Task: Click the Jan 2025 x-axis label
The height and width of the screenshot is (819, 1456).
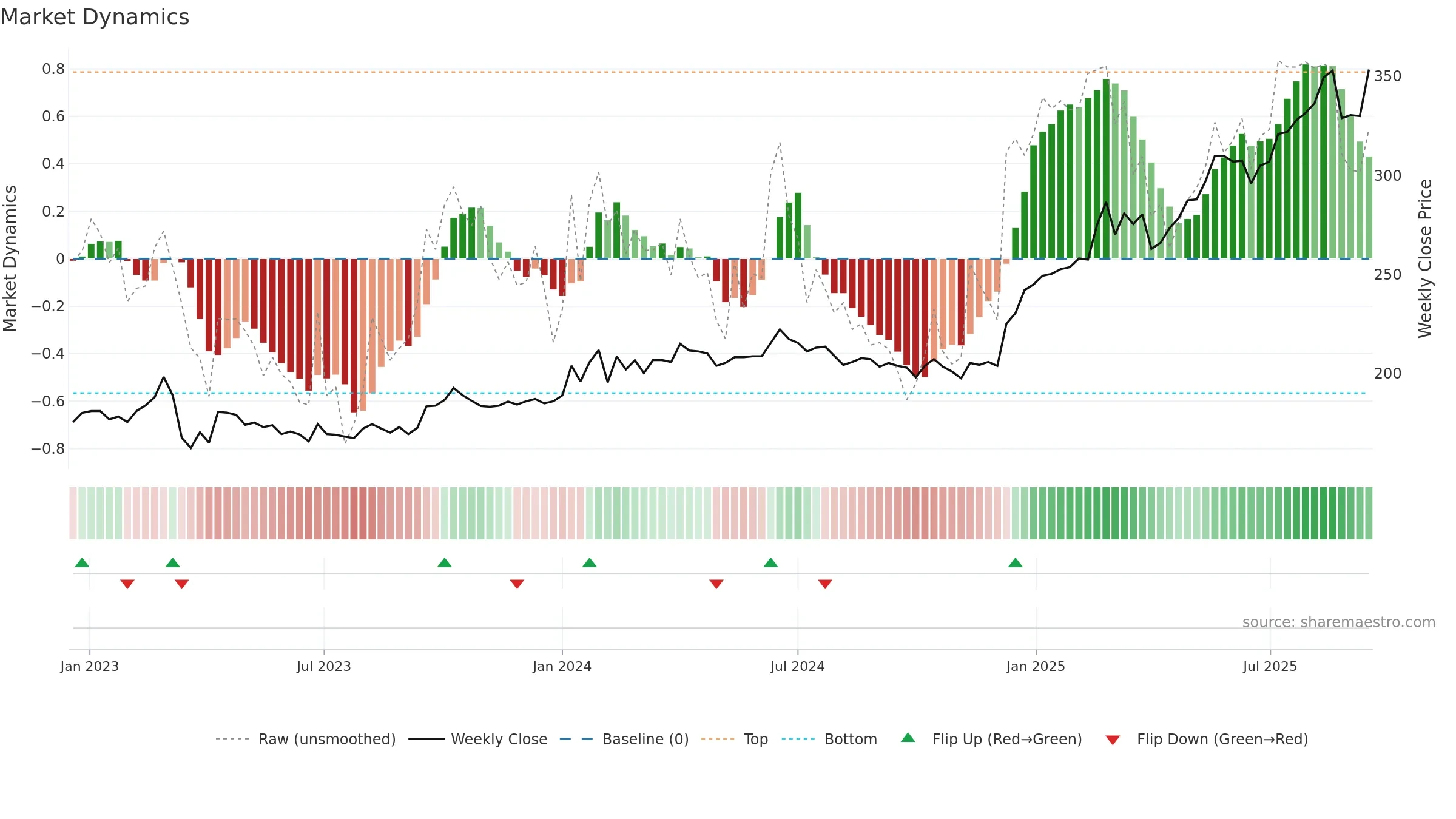Action: 1036,666
